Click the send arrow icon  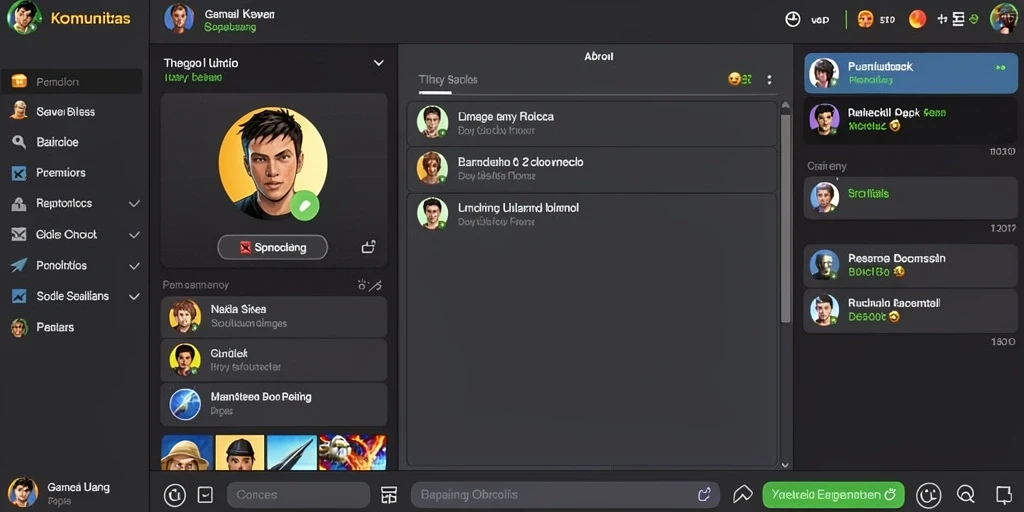click(x=743, y=494)
